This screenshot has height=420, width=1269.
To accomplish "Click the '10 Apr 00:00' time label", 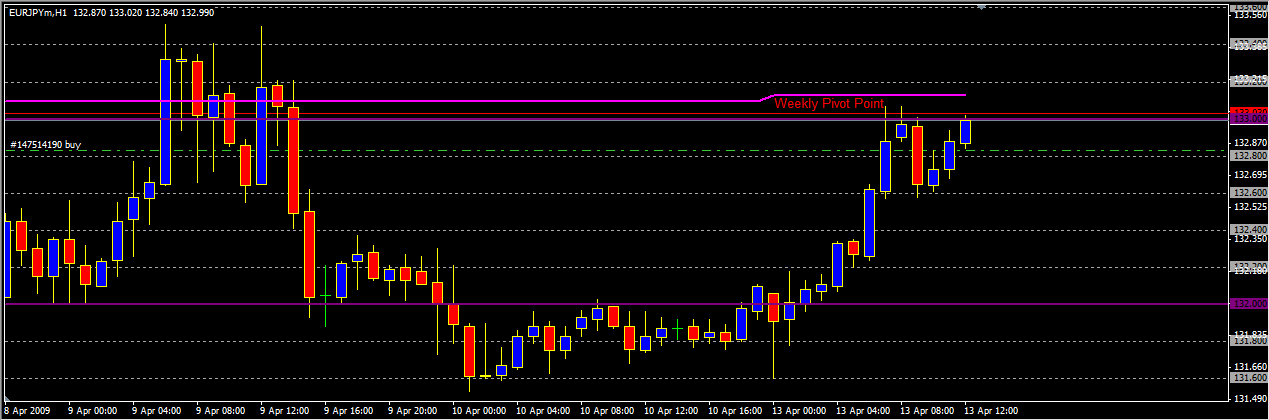I will 478,411.
